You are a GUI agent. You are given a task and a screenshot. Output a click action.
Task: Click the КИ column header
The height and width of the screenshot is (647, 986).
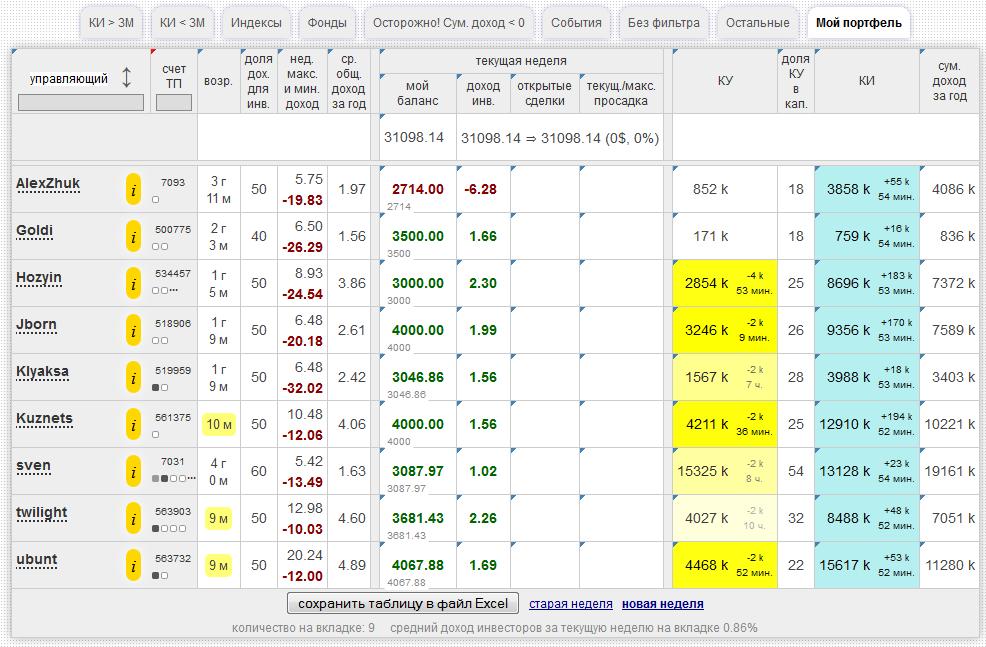tap(867, 81)
